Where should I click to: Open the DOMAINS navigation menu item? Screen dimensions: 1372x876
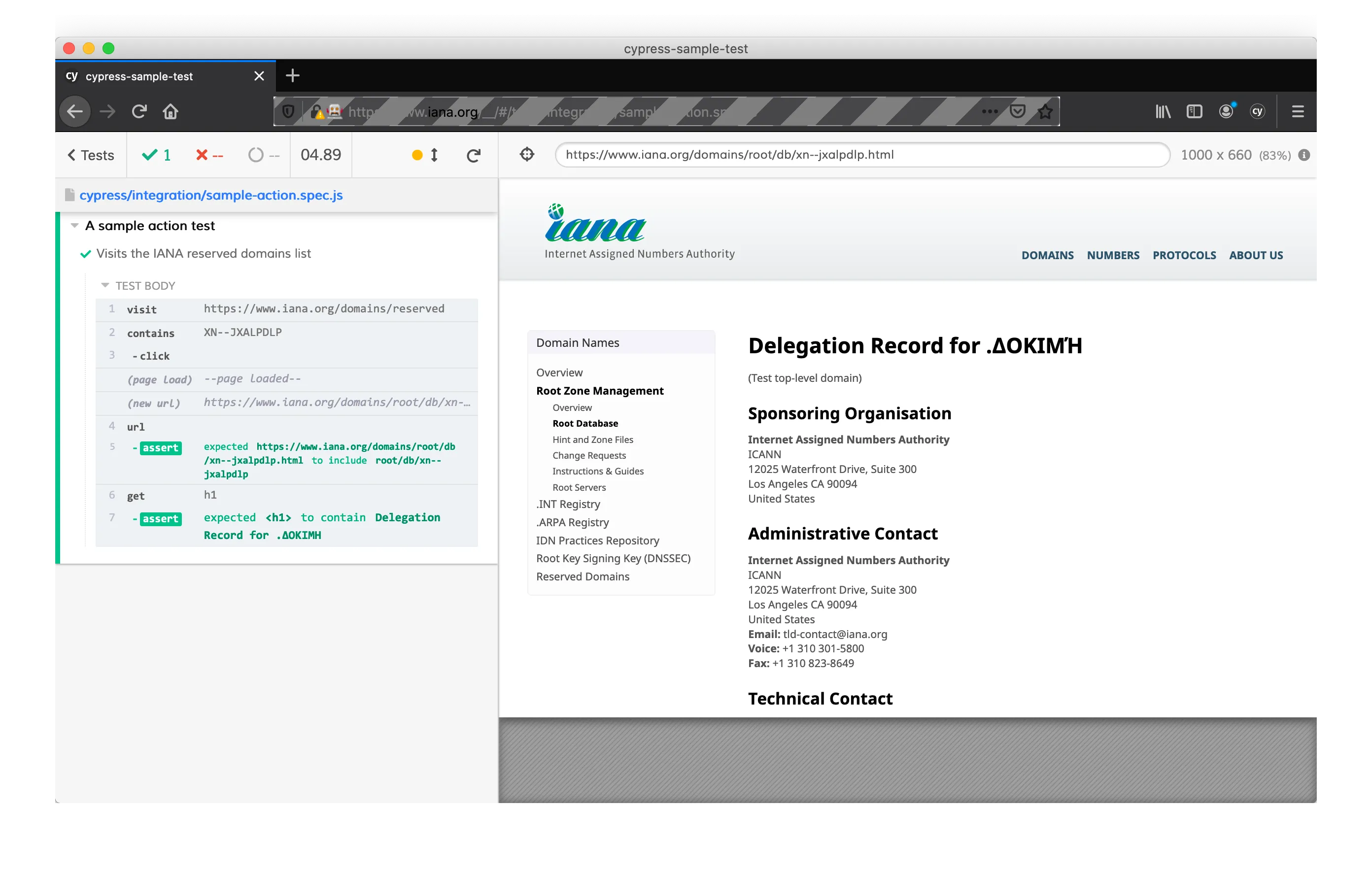(1047, 255)
